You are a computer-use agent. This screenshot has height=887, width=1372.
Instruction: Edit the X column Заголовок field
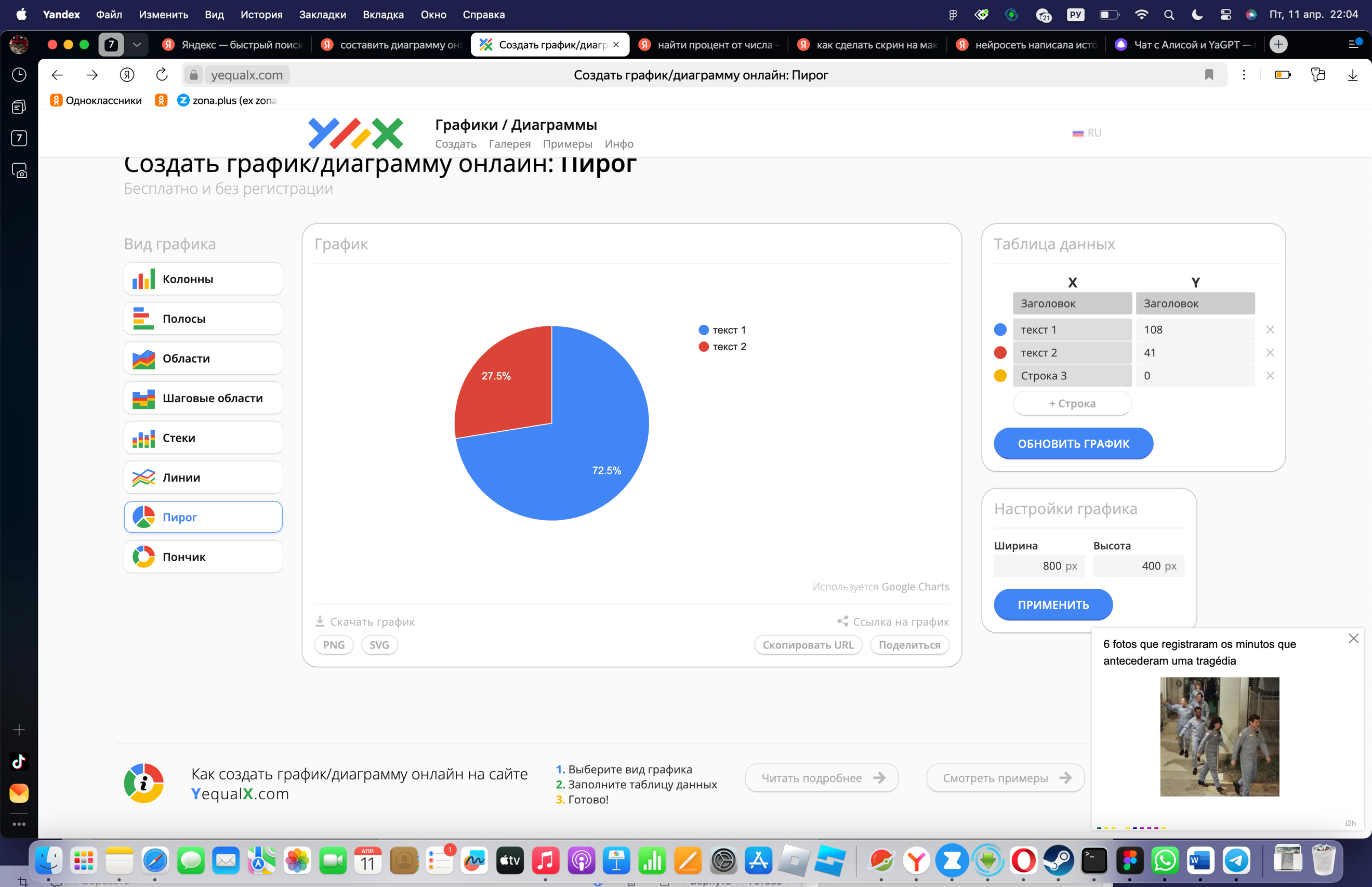point(1073,303)
